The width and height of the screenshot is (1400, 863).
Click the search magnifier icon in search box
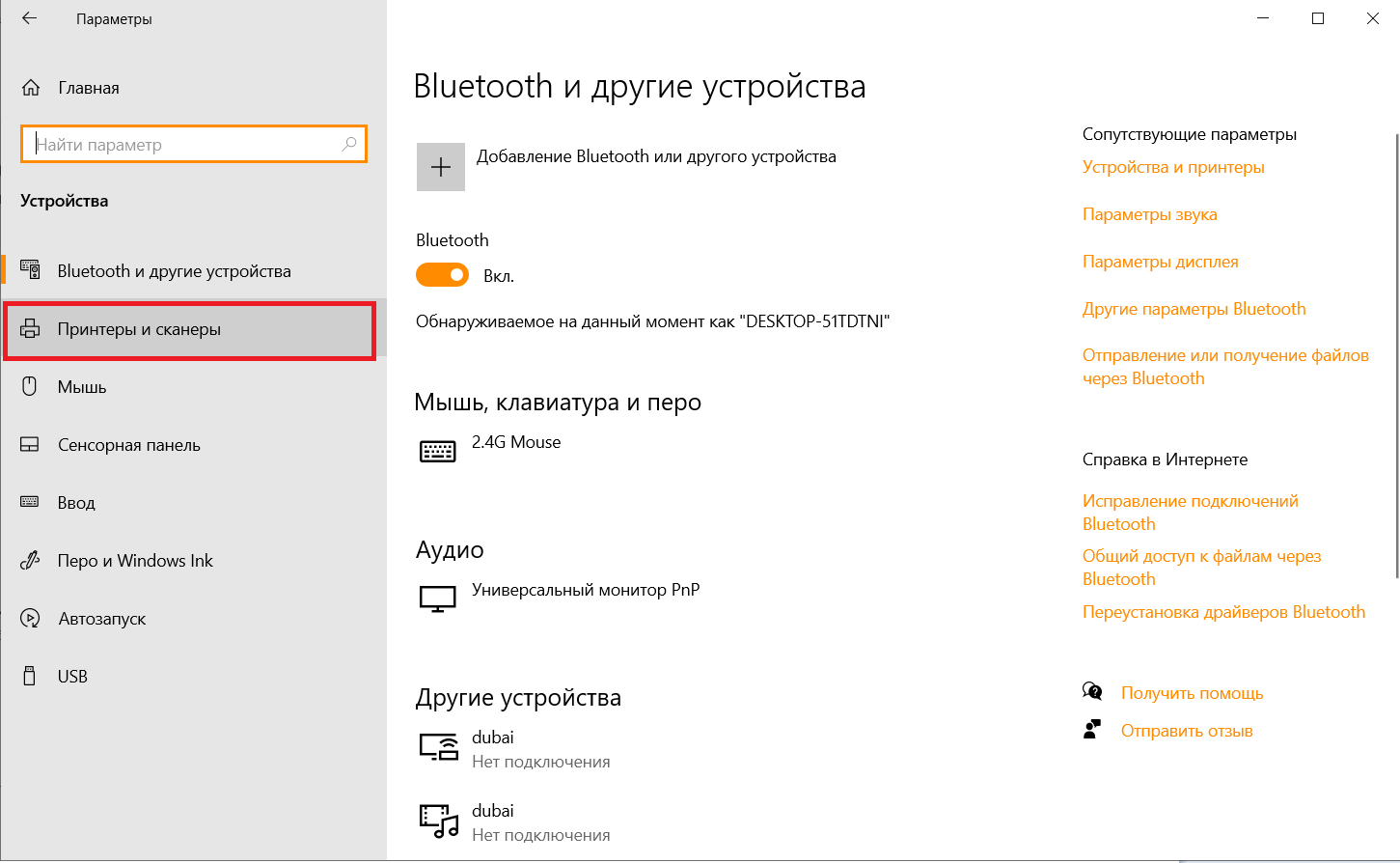pos(349,144)
